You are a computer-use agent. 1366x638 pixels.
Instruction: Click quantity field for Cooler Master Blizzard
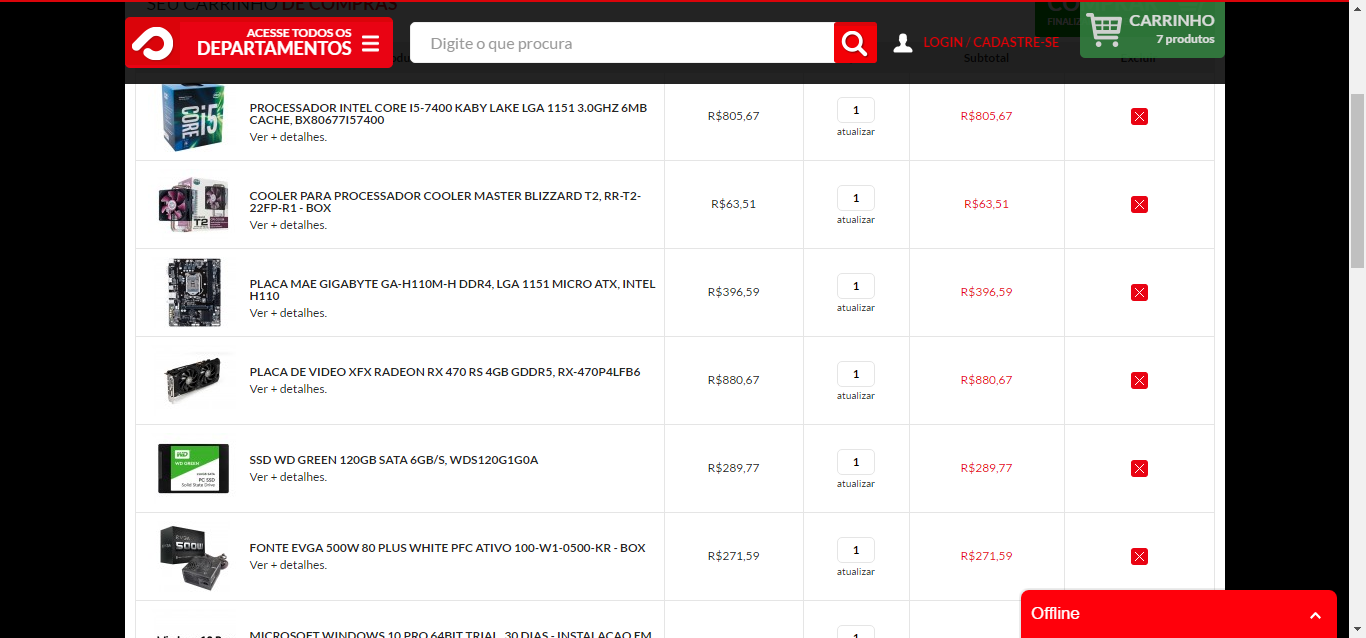[x=856, y=198]
